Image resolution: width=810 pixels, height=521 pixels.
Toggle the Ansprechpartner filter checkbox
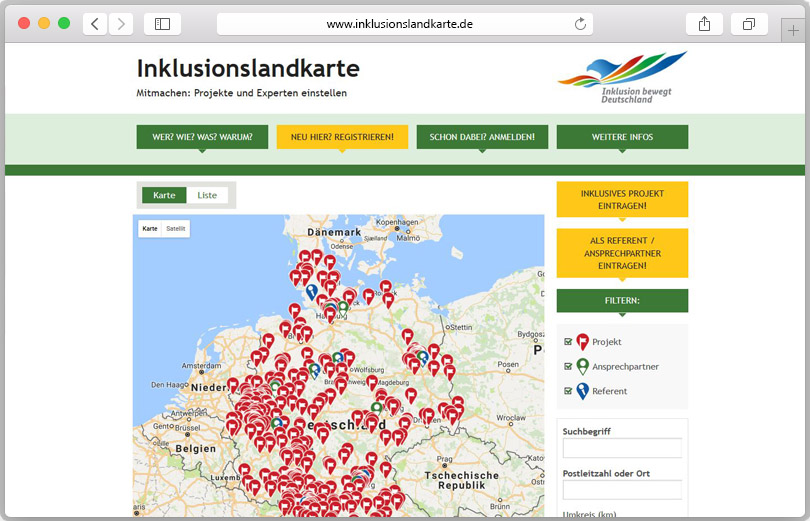point(568,367)
